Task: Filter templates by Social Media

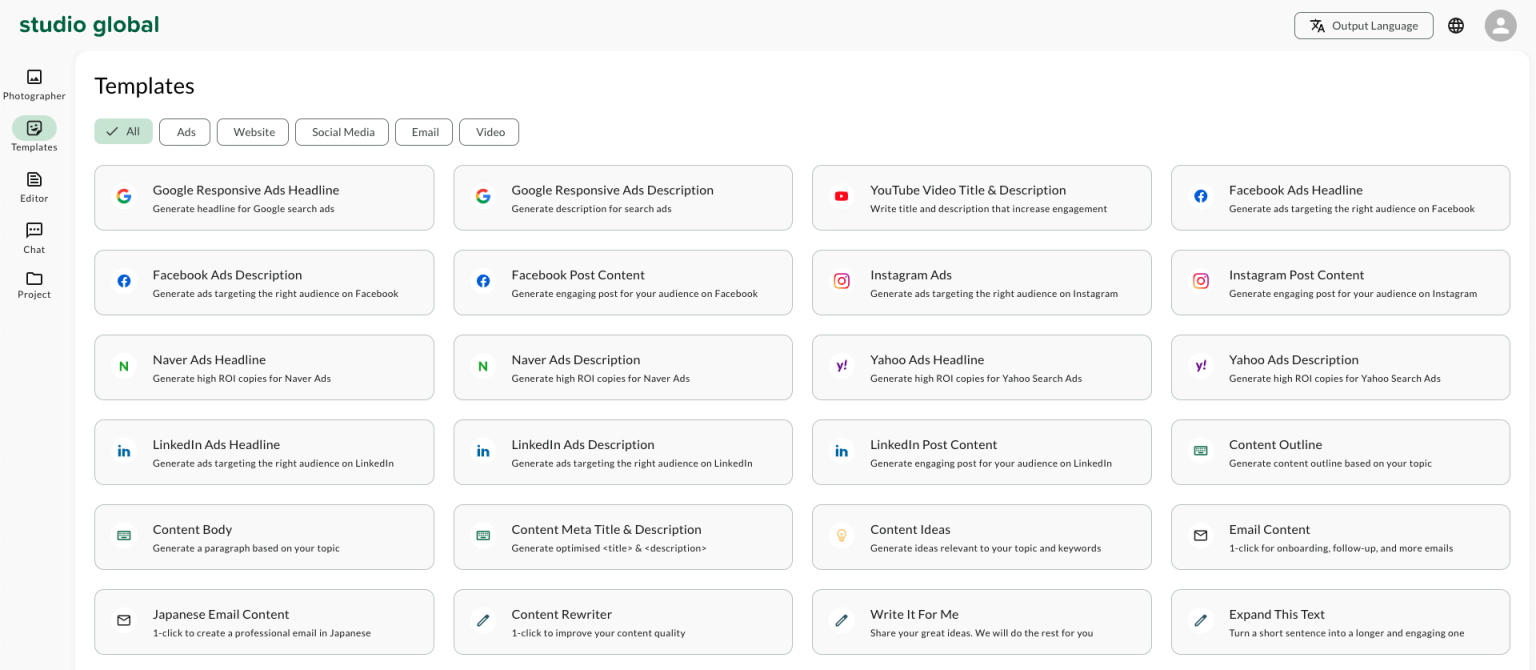Action: tap(342, 132)
